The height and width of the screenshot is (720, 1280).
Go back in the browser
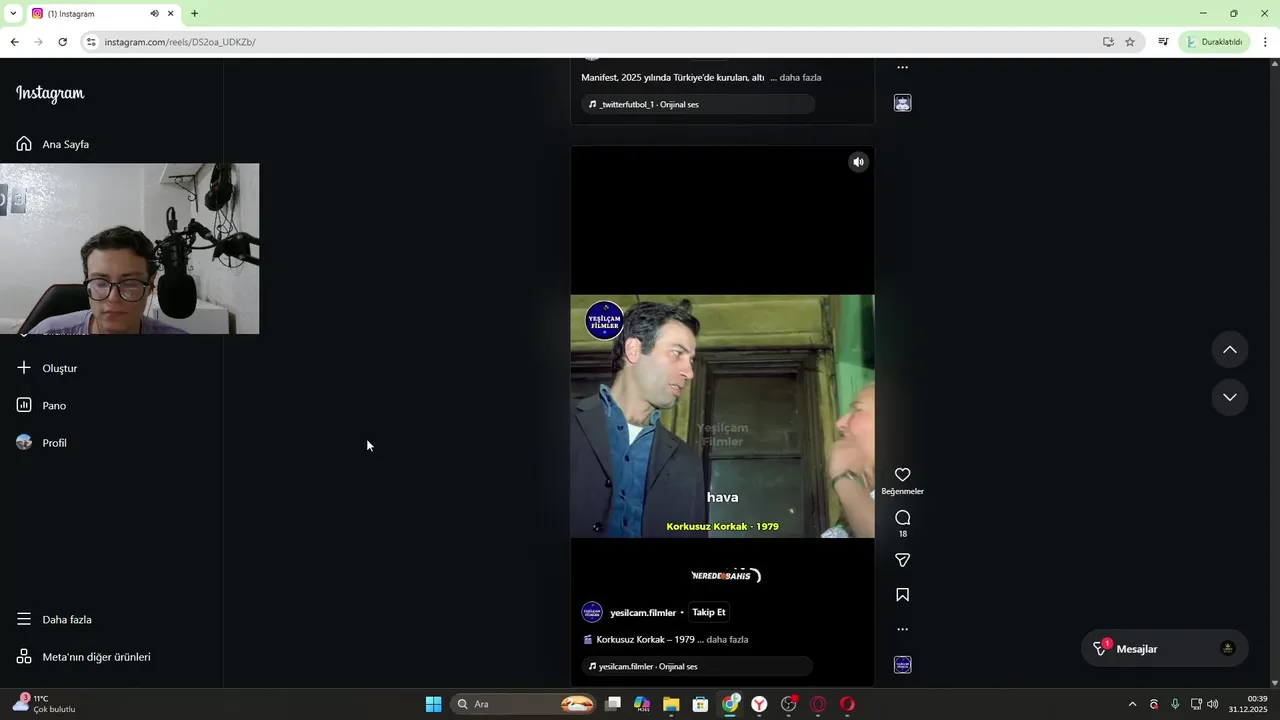pyautogui.click(x=14, y=42)
